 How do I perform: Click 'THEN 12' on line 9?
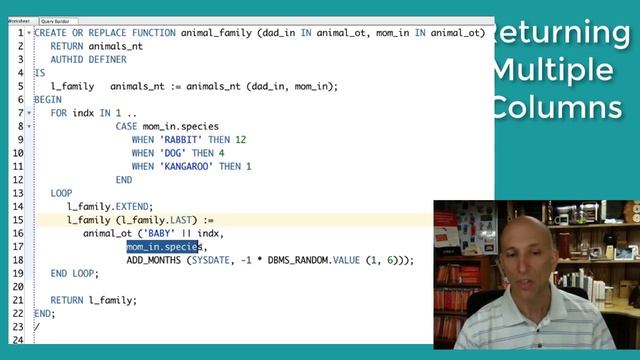tap(227, 140)
